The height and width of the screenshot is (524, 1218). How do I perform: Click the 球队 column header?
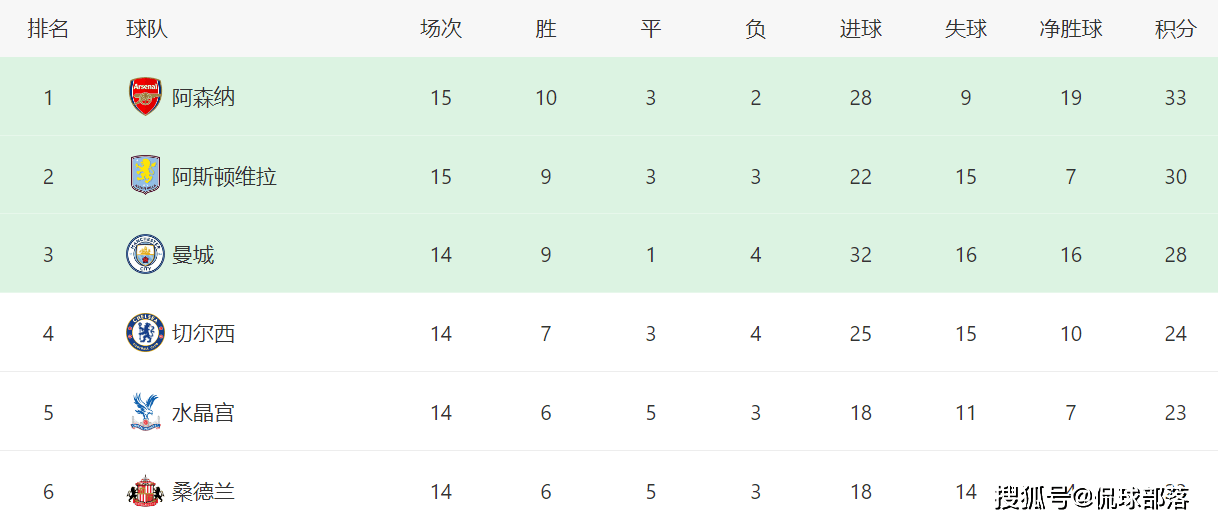pyautogui.click(x=147, y=29)
